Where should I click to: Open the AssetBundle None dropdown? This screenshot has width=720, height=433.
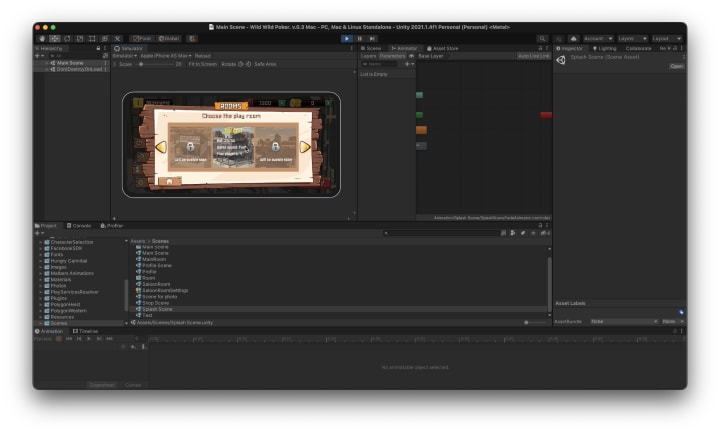pos(624,322)
